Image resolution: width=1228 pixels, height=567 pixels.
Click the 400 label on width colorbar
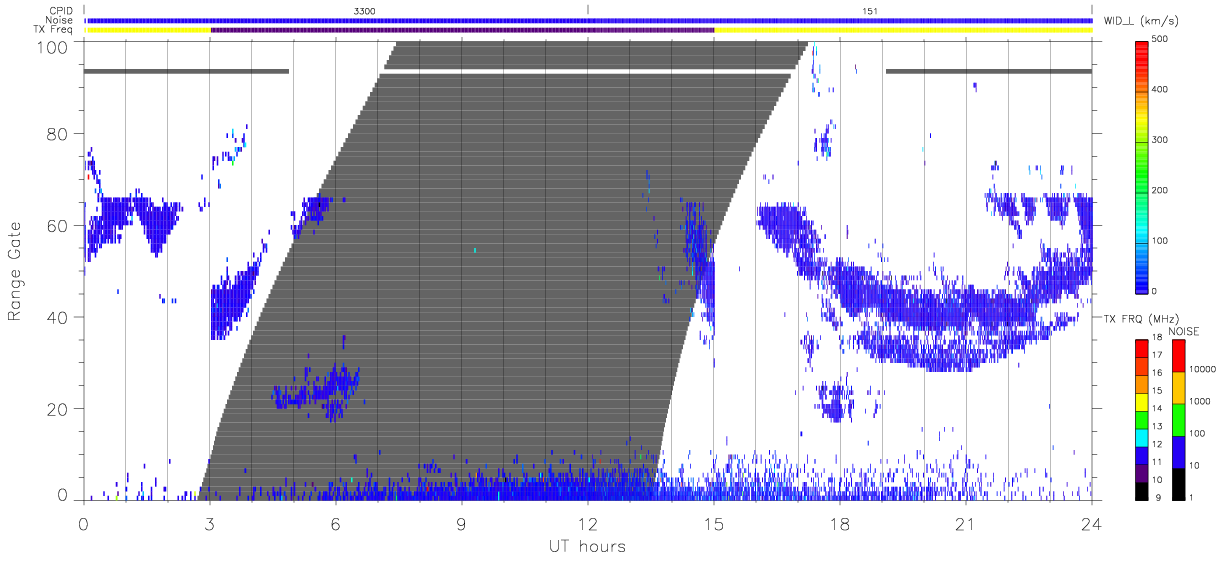click(1160, 89)
